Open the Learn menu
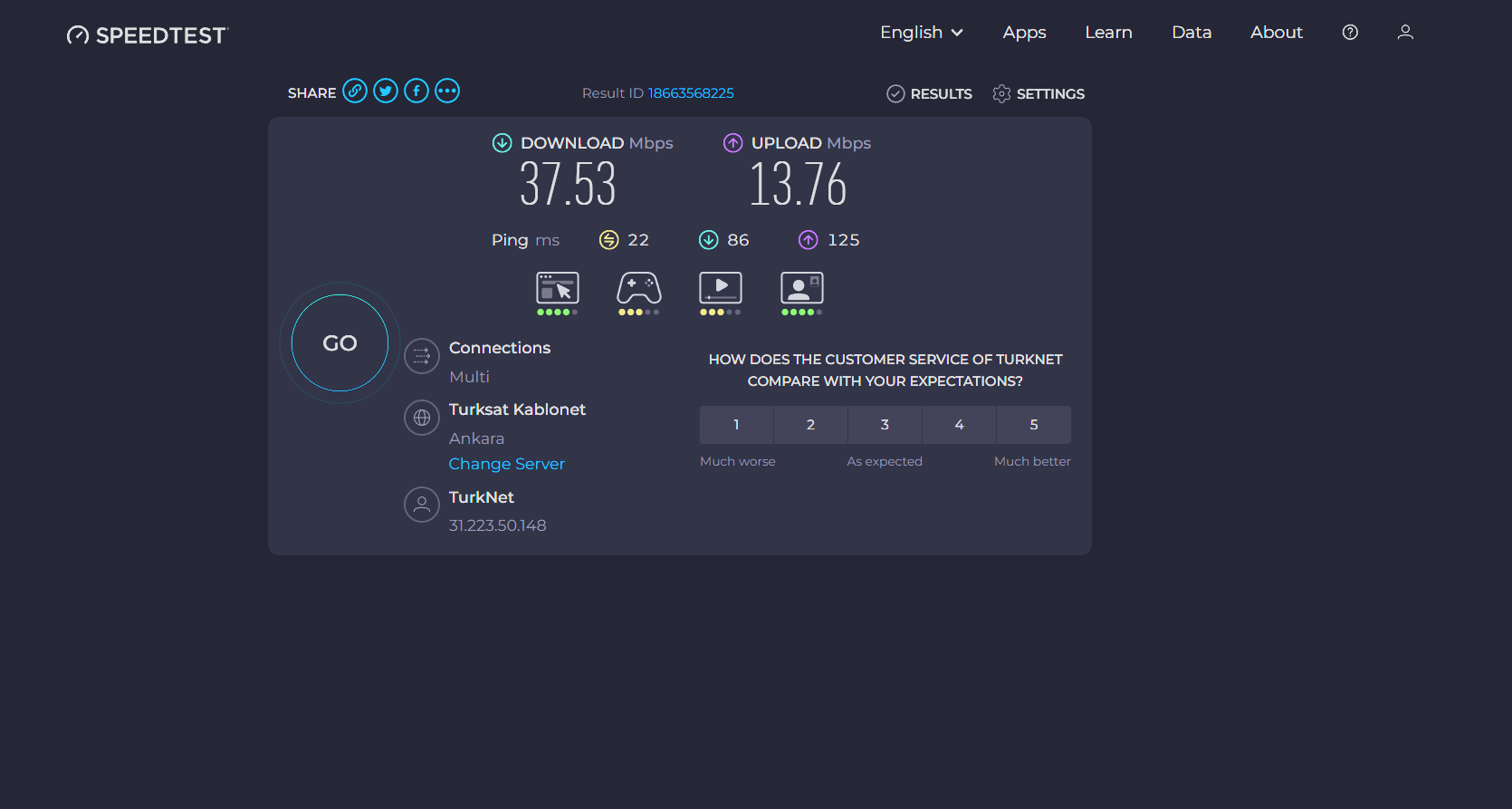This screenshot has height=809, width=1512. 1109,33
